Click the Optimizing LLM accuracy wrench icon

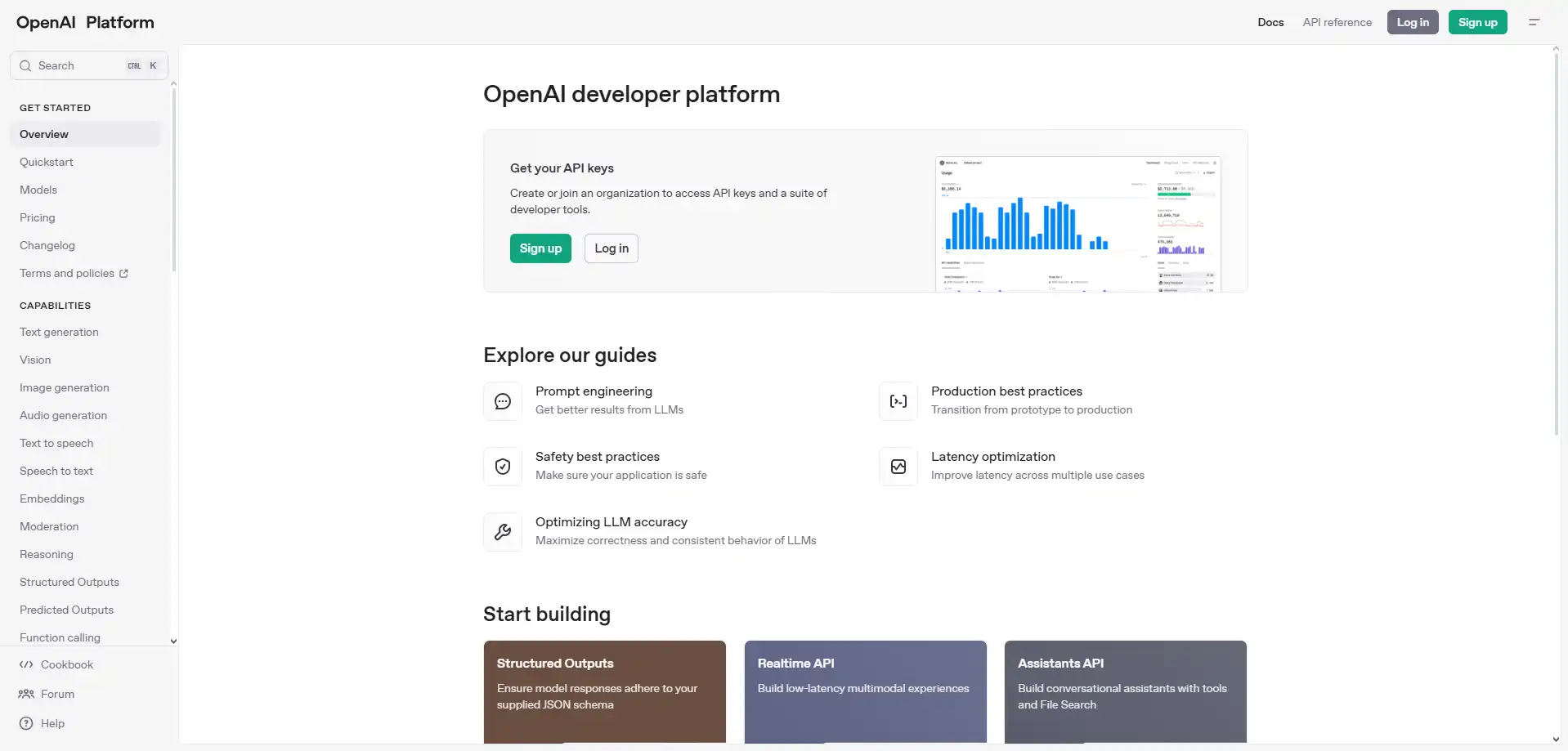503,532
